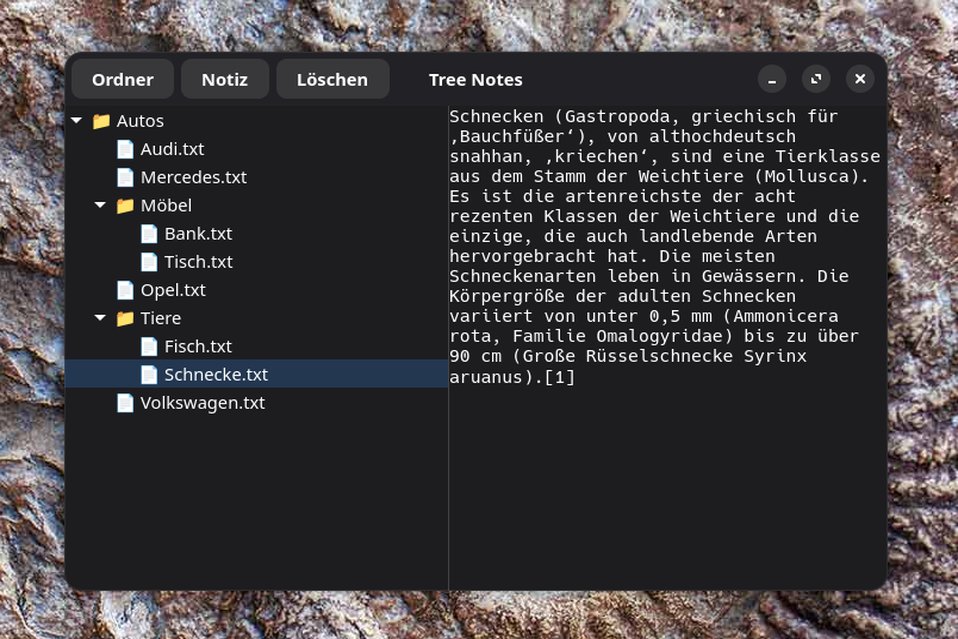Maximize the Tree Notes window

[816, 79]
